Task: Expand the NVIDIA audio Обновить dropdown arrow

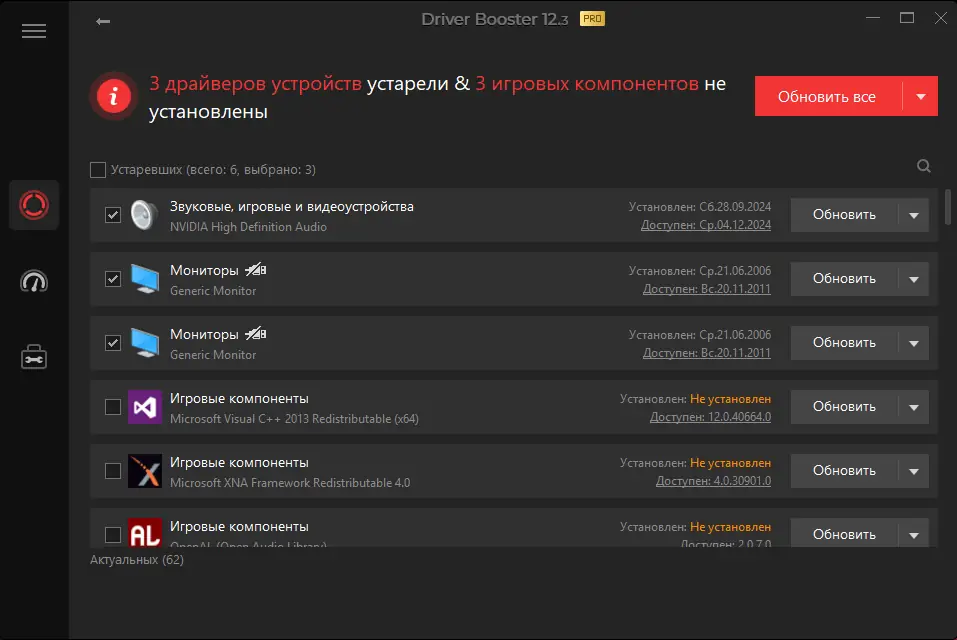Action: coord(914,215)
